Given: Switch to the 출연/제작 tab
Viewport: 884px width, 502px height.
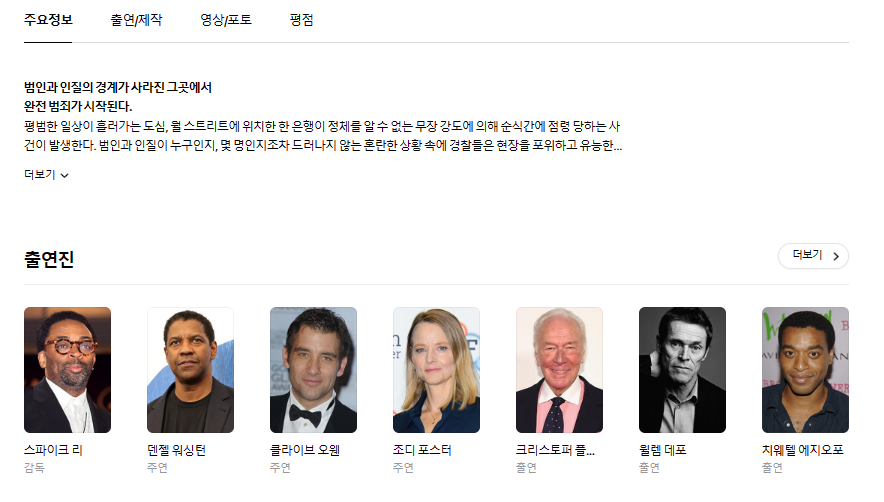Looking at the screenshot, I should pyautogui.click(x=136, y=20).
